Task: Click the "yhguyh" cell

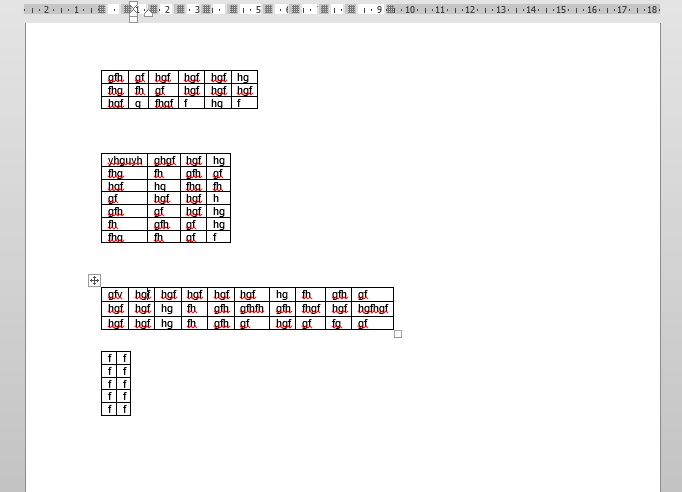Action: click(x=124, y=160)
